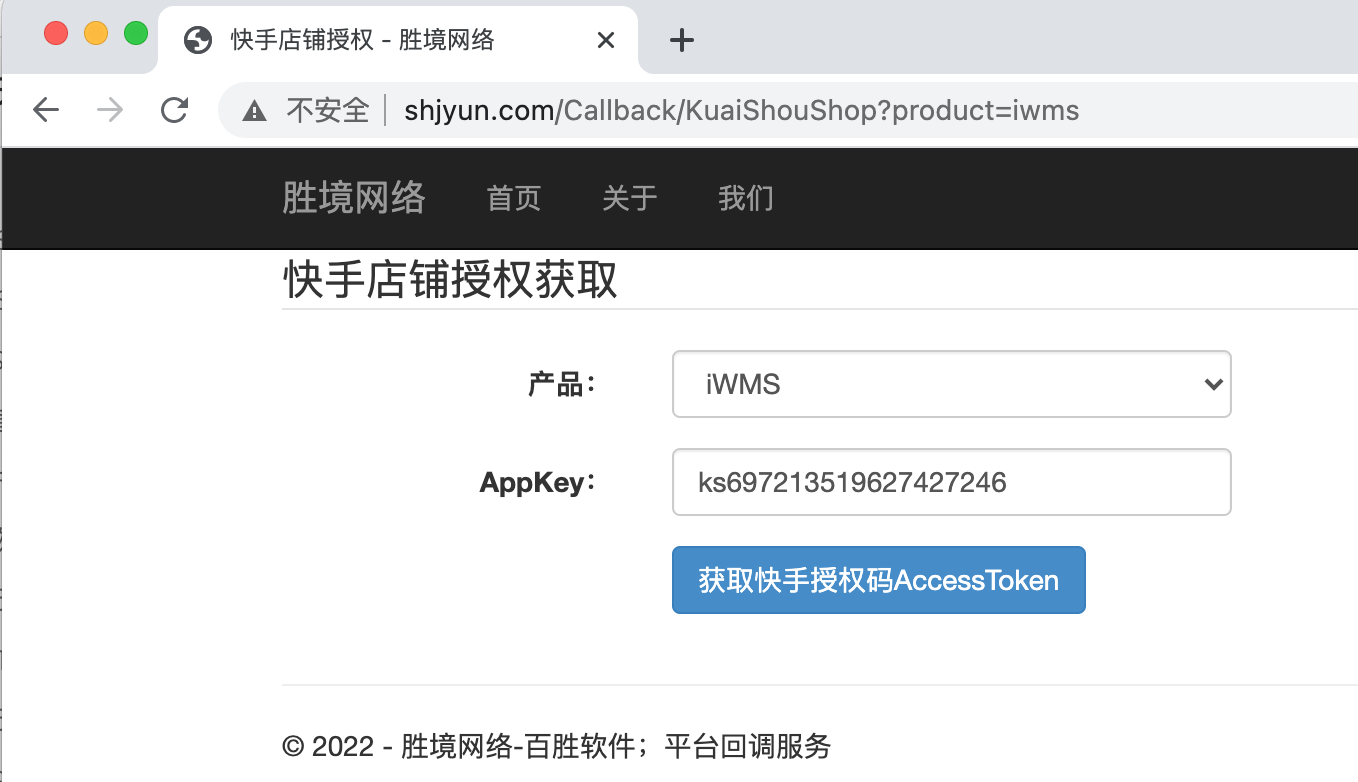Click into the AppKey text field
The image size is (1358, 782).
[x=950, y=483]
